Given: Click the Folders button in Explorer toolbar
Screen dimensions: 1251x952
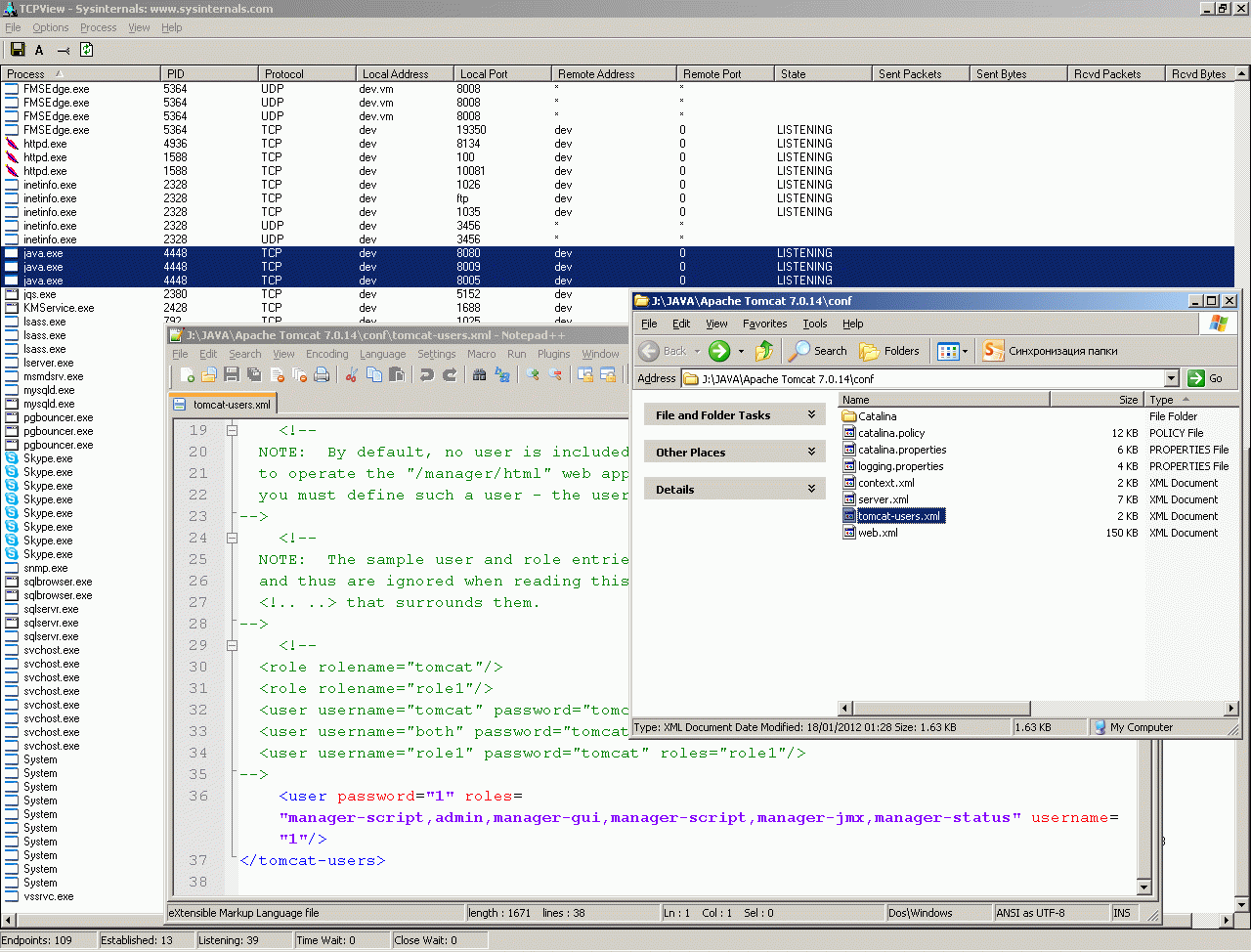Looking at the screenshot, I should [x=889, y=351].
